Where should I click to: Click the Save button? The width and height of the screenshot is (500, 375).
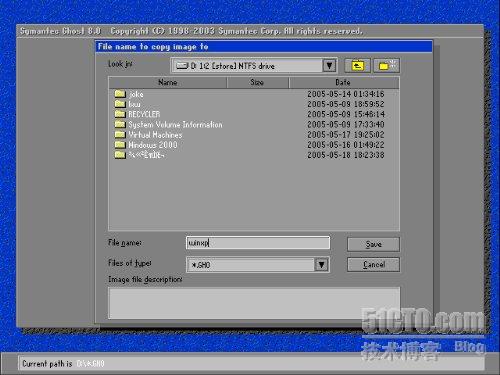click(373, 244)
